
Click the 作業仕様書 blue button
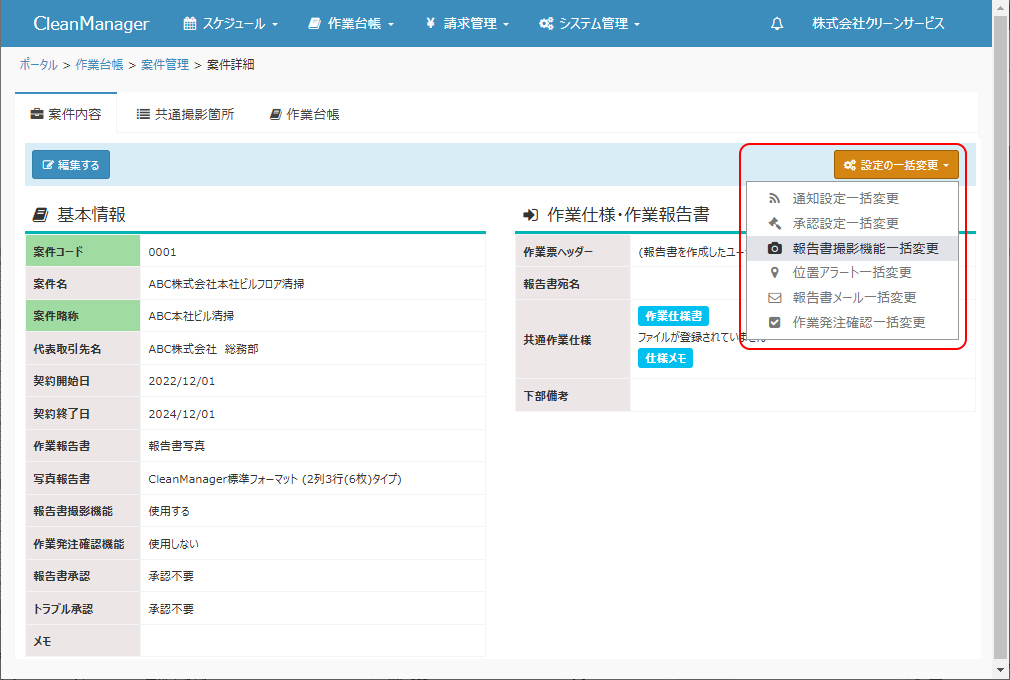tap(673, 316)
